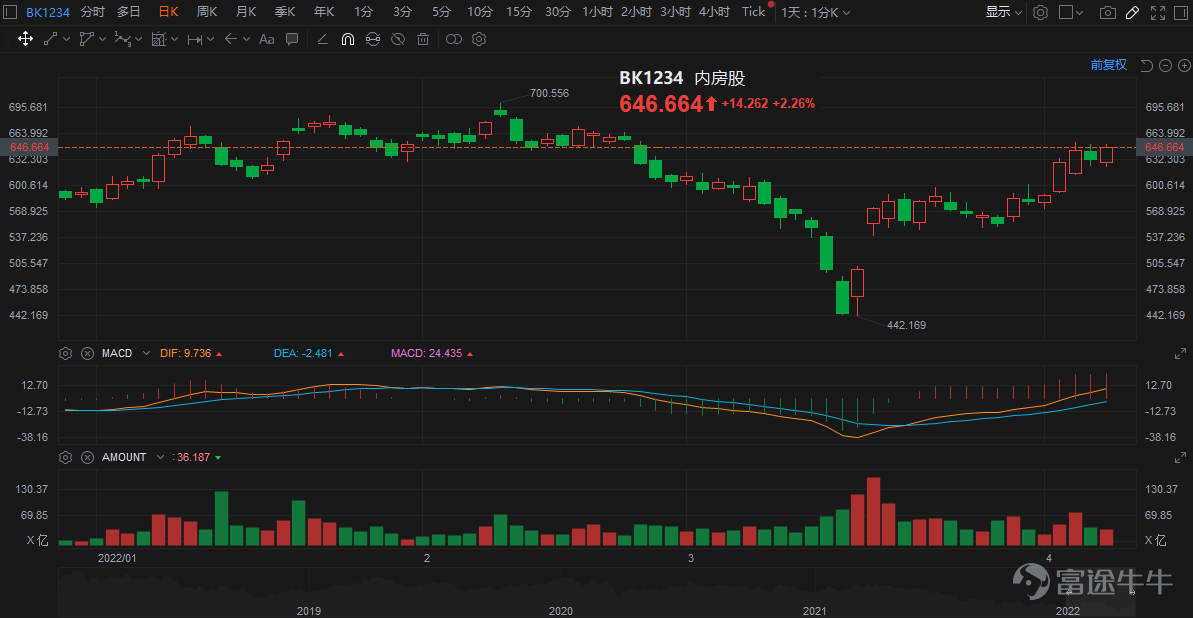Delete all drawings with trash icon
Viewport: 1193px width, 618px height.
tap(423, 39)
